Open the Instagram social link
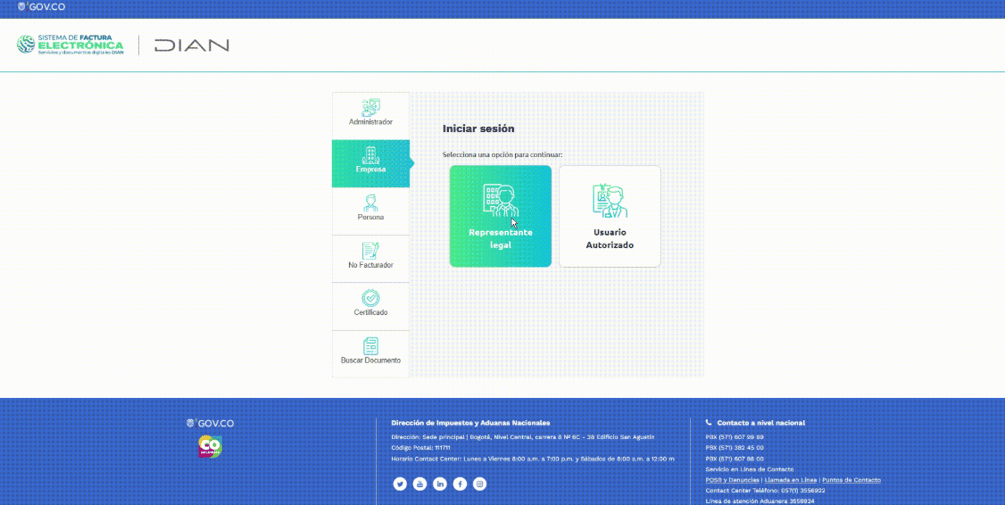Screen dimensions: 1005x505 (x=479, y=484)
